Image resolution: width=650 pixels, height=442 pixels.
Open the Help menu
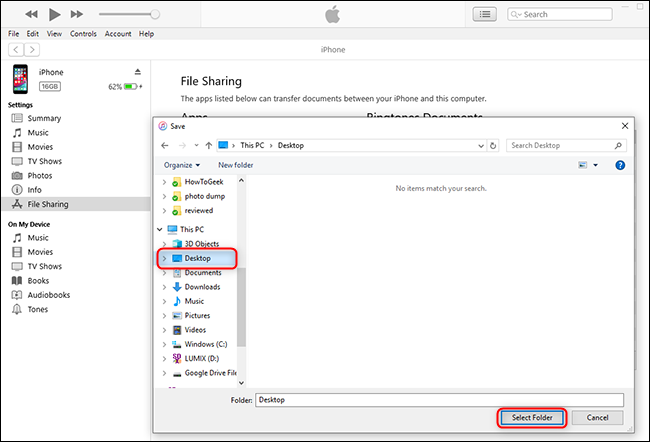pyautogui.click(x=146, y=34)
